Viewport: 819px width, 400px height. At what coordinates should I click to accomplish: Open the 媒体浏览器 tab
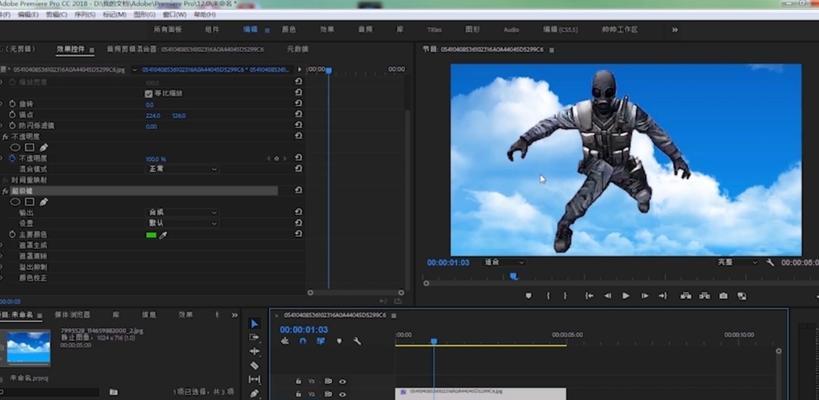[x=73, y=315]
